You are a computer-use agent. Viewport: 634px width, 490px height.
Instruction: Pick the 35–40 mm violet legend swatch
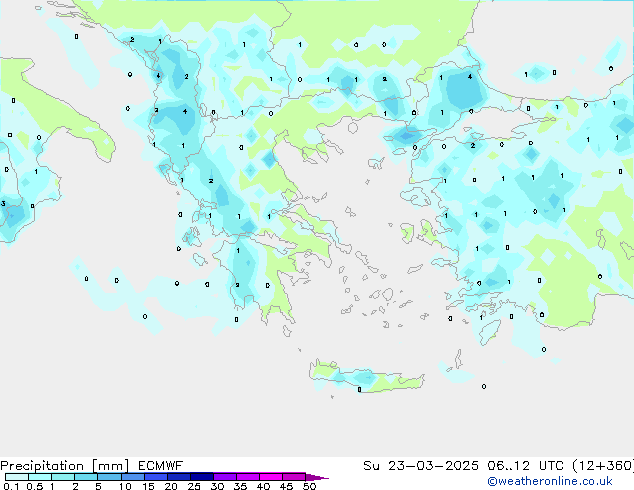tap(248, 477)
